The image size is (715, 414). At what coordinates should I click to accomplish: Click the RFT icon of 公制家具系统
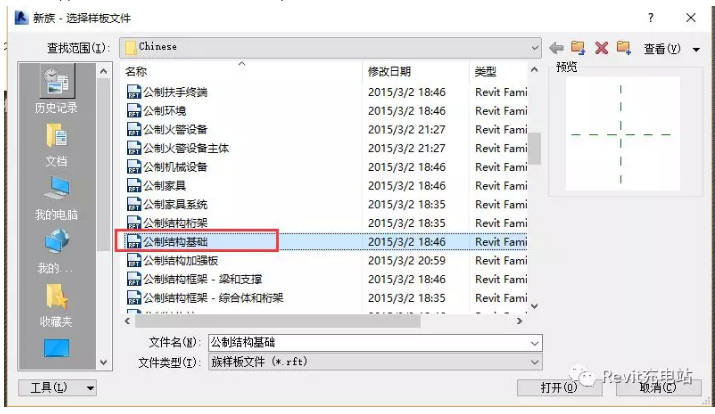(x=134, y=204)
